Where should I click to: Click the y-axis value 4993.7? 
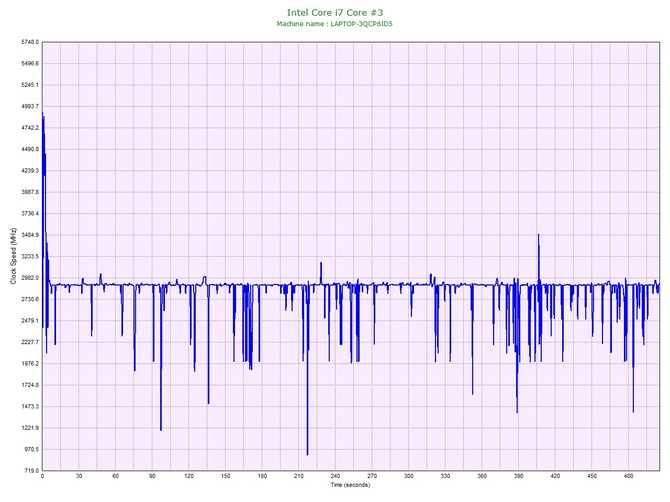(30, 106)
